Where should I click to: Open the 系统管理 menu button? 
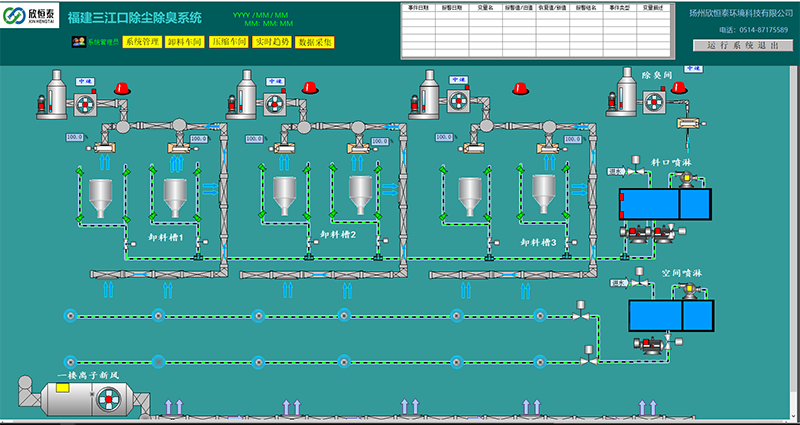(x=142, y=42)
